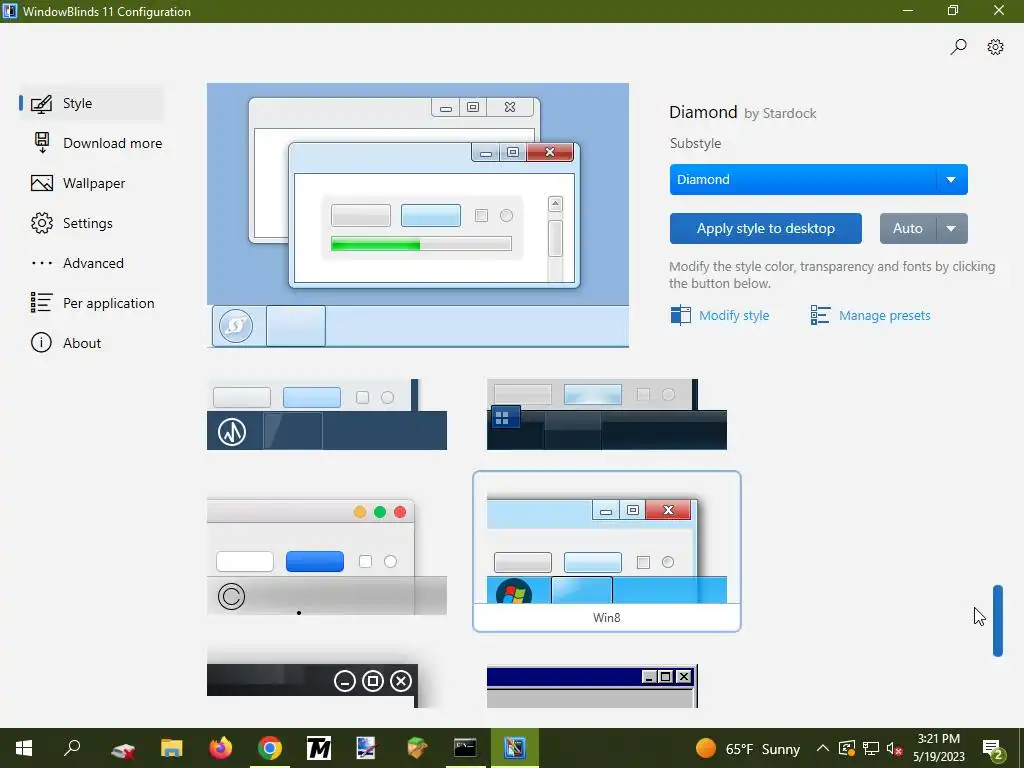Viewport: 1024px width, 768px height.
Task: Open the Manage presets link
Action: pos(884,315)
